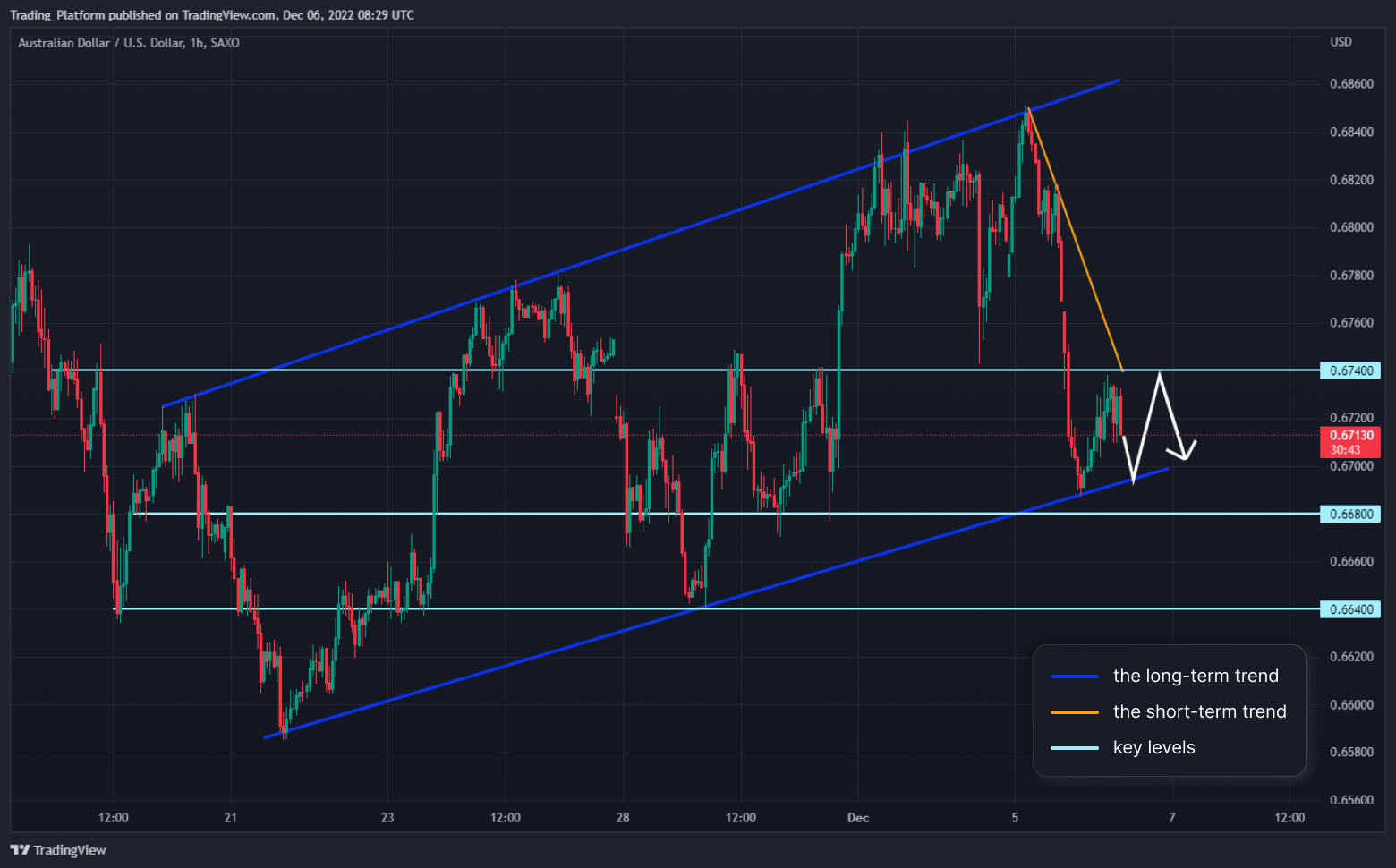Screen dimensions: 1396x868
Task: Click the 0.68000 price axis label
Action: pyautogui.click(x=1351, y=227)
